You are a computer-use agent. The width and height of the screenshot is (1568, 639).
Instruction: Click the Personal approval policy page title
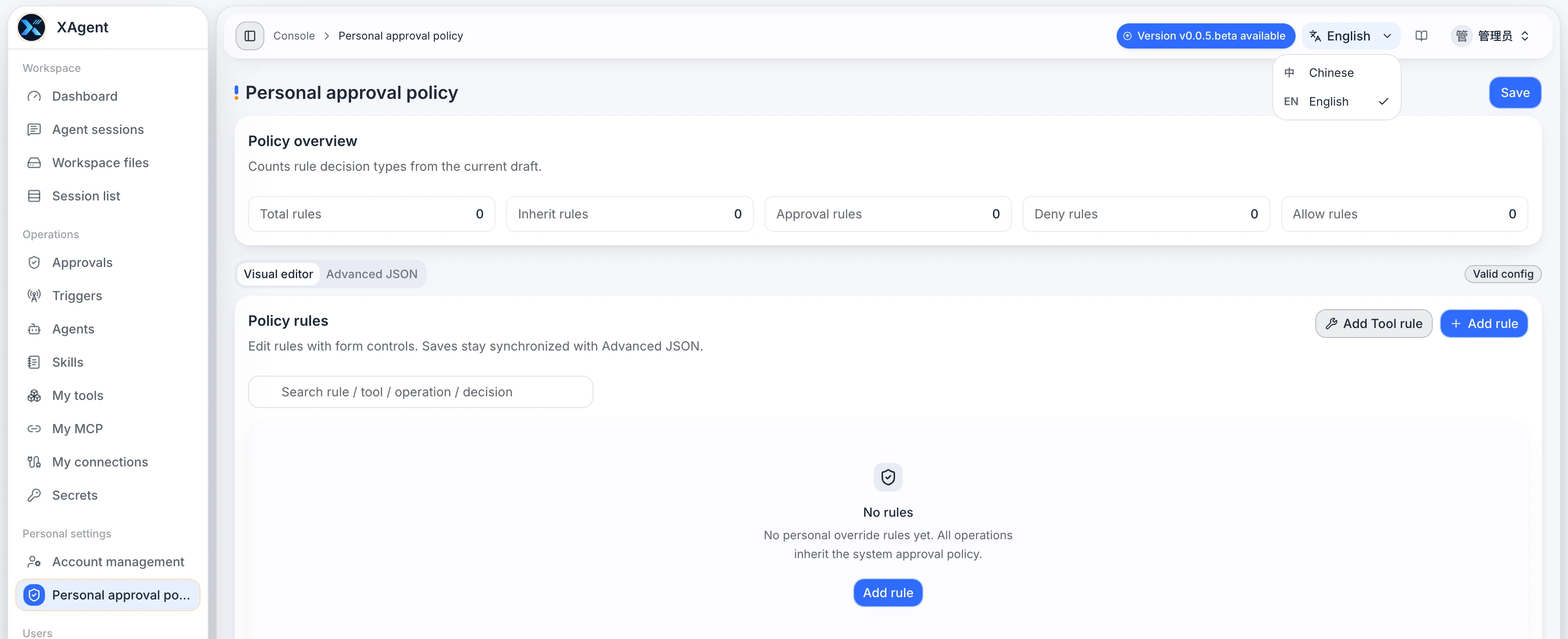coord(351,93)
